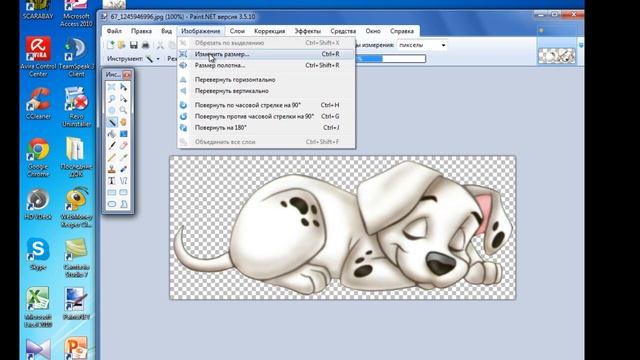Open the Коррекция menu

(269, 31)
